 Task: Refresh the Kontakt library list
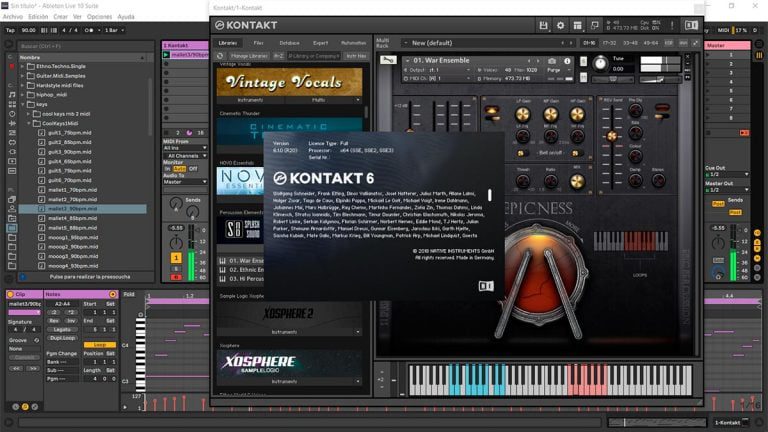(x=220, y=56)
